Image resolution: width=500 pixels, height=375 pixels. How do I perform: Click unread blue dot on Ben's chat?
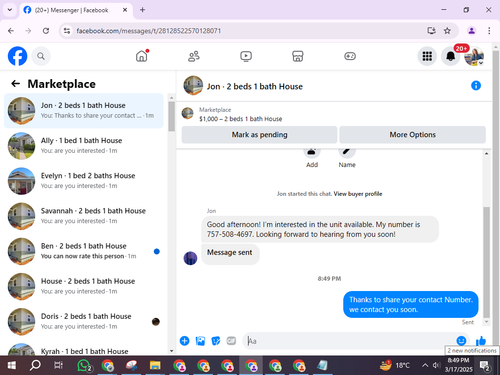(x=156, y=251)
